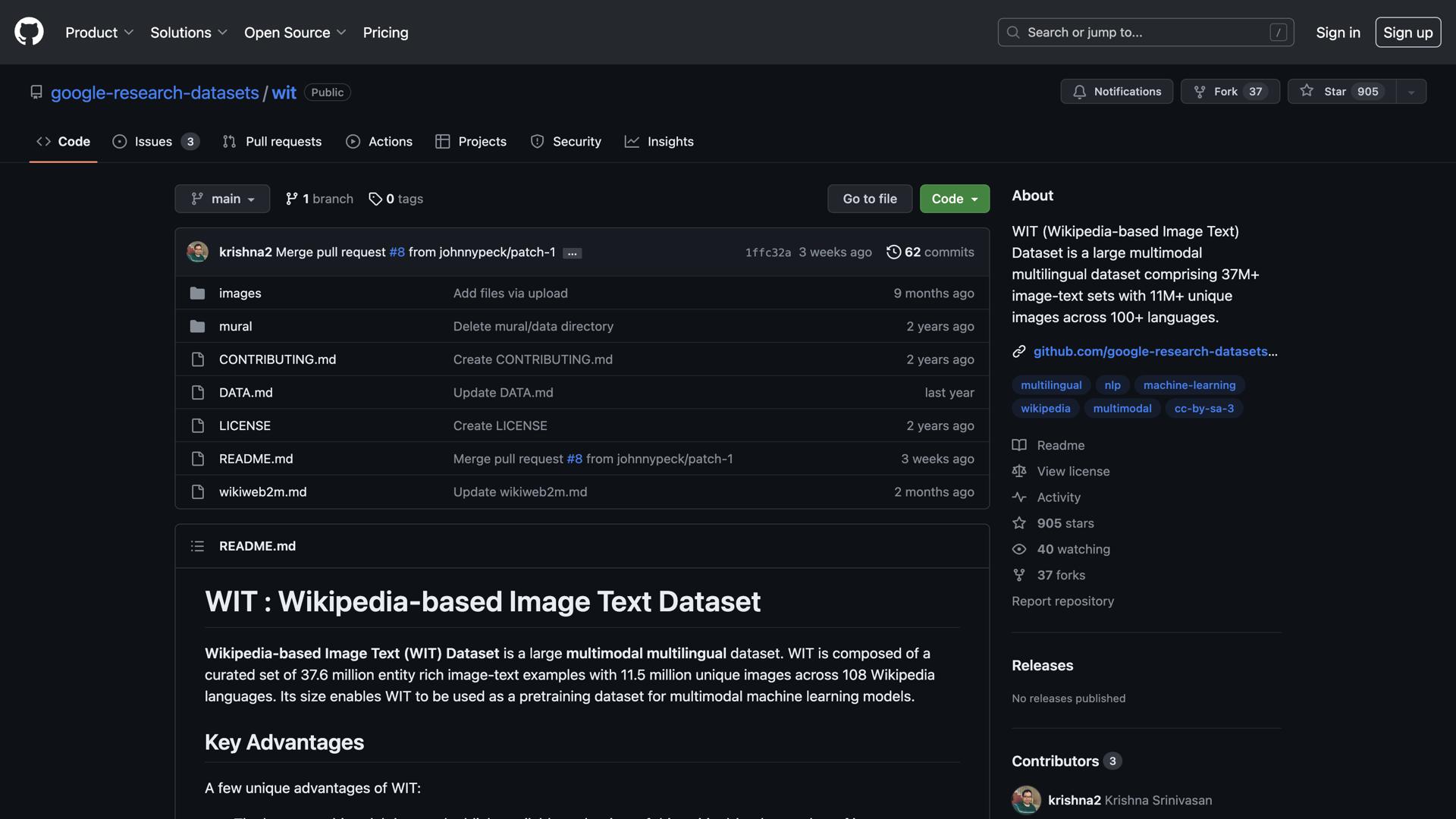Click the Go to file button
Image resolution: width=1456 pixels, height=819 pixels.
point(869,199)
